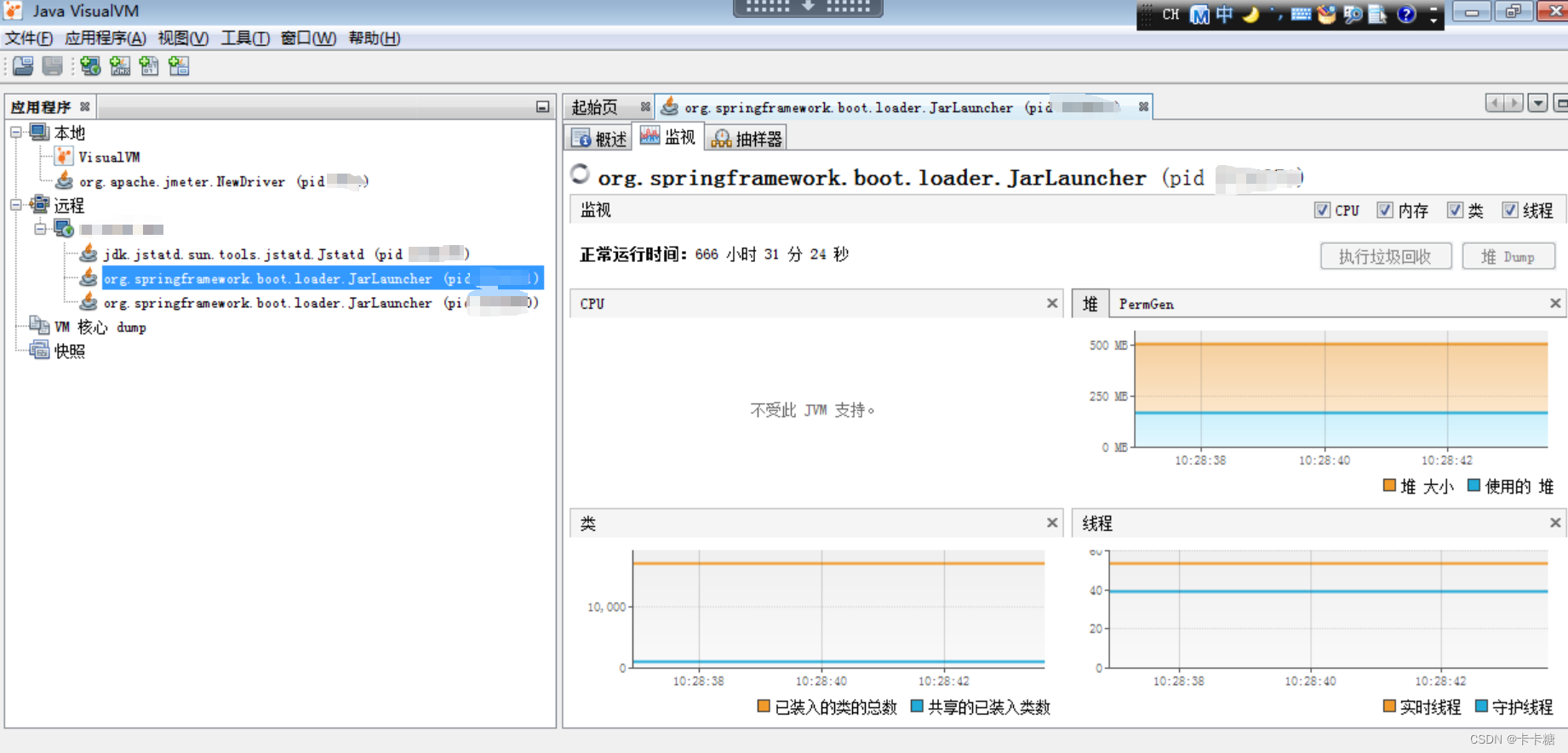Click Add JMX Connection toolbar icon
Screen dimensions: 1568x753
point(120,66)
